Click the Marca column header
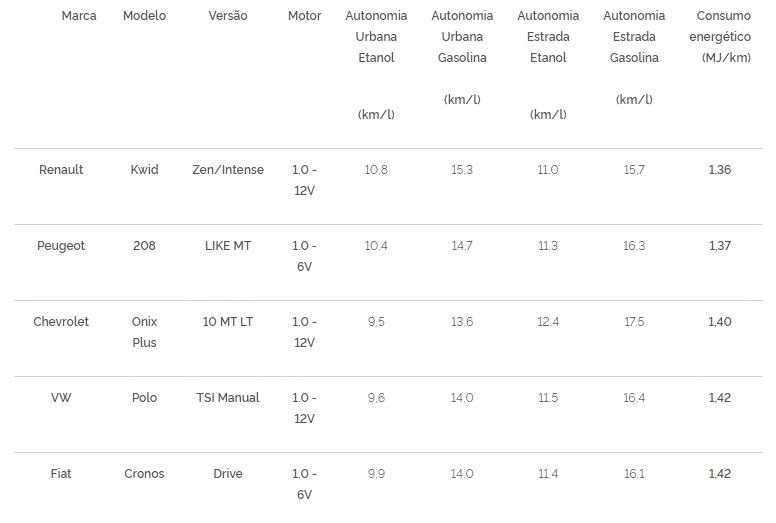776x523 pixels. [79, 16]
